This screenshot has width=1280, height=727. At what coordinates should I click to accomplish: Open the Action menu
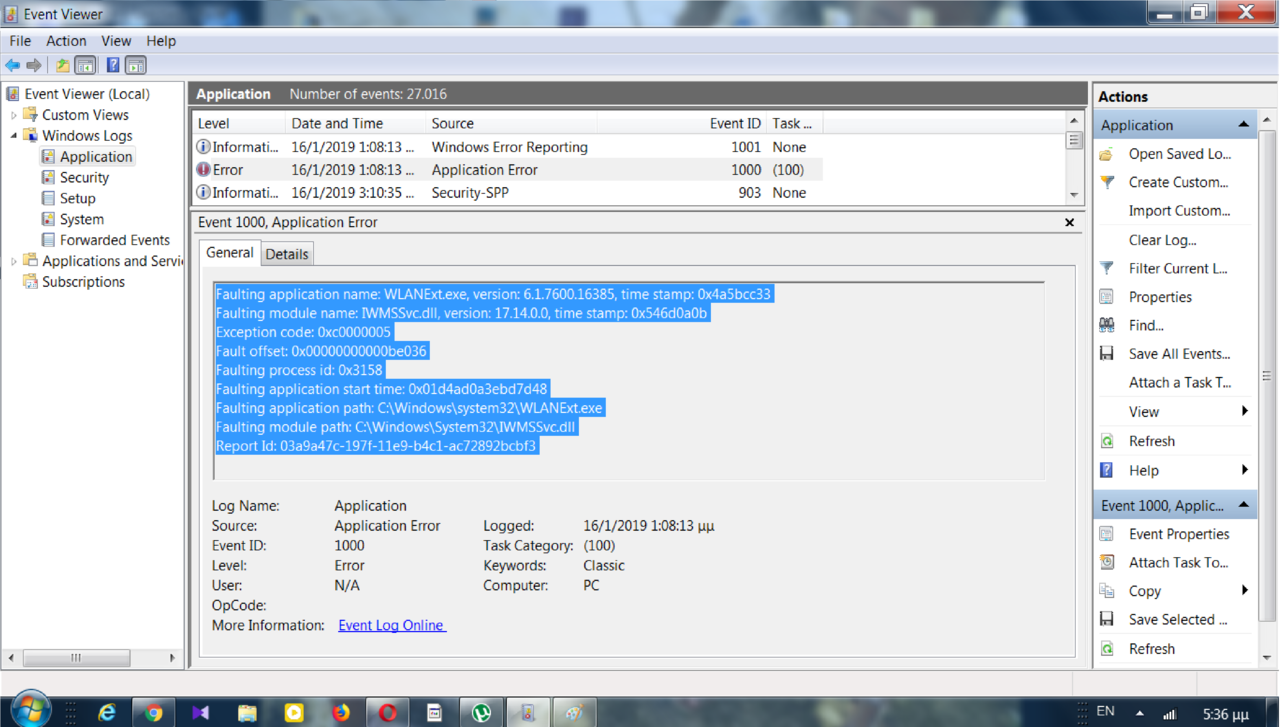(66, 41)
